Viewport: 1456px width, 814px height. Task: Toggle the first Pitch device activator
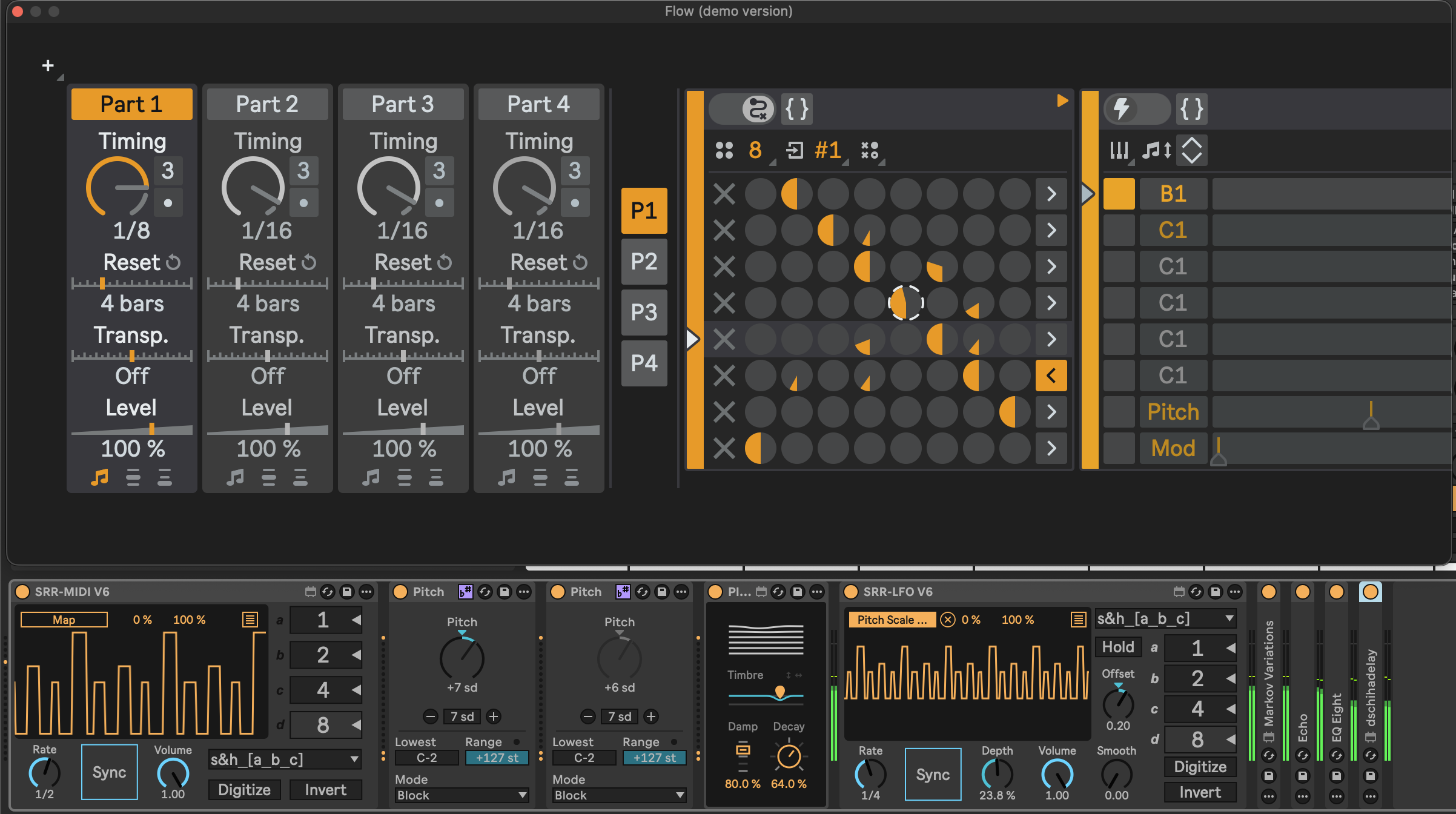point(400,592)
